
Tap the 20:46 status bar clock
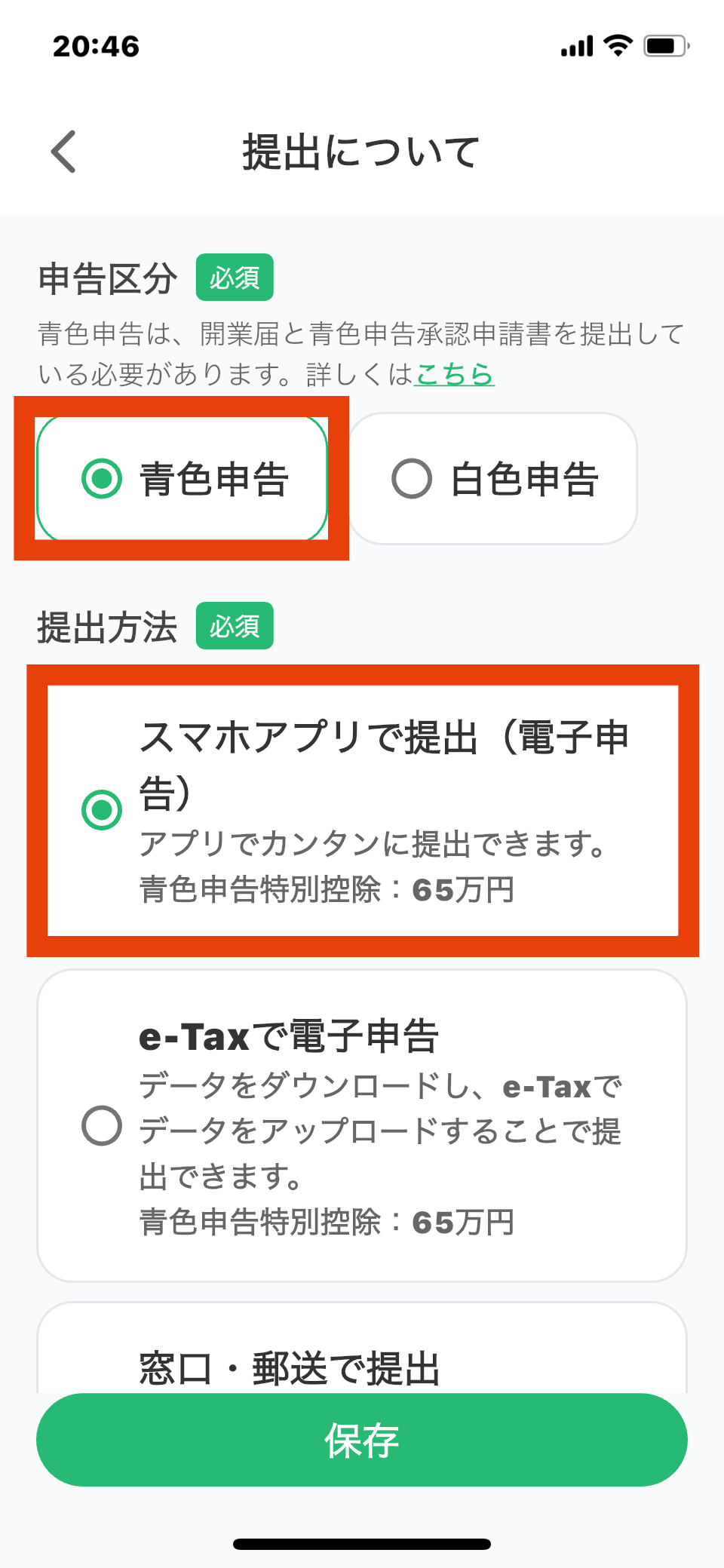point(97,46)
